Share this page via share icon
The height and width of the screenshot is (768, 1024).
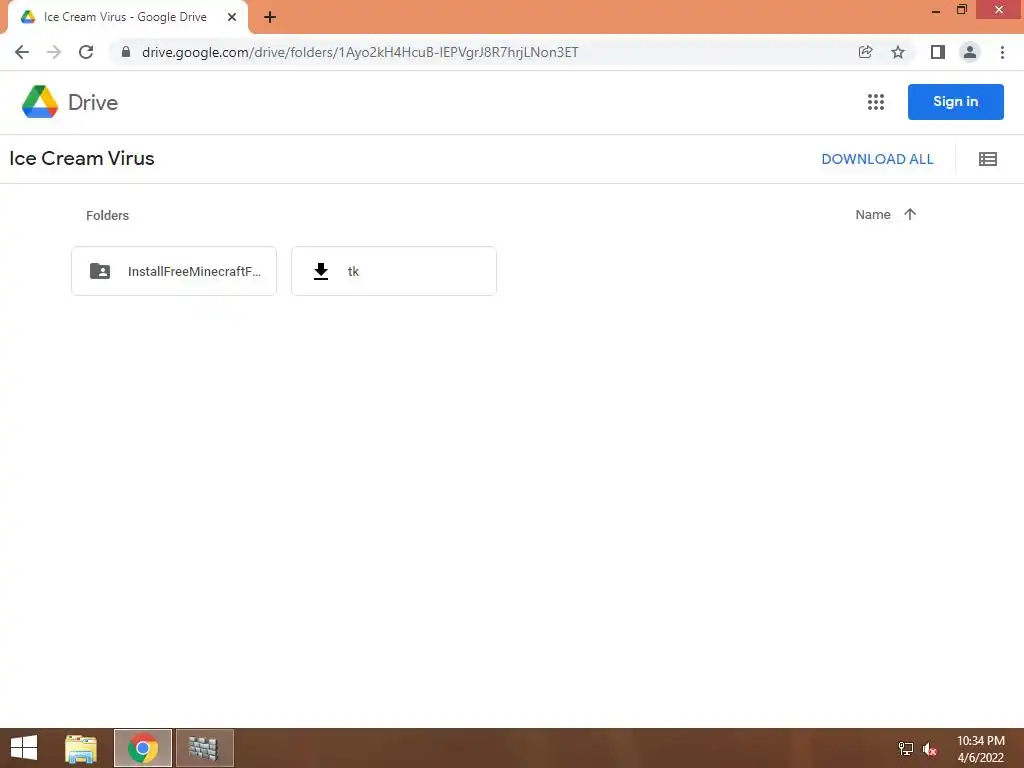point(865,52)
